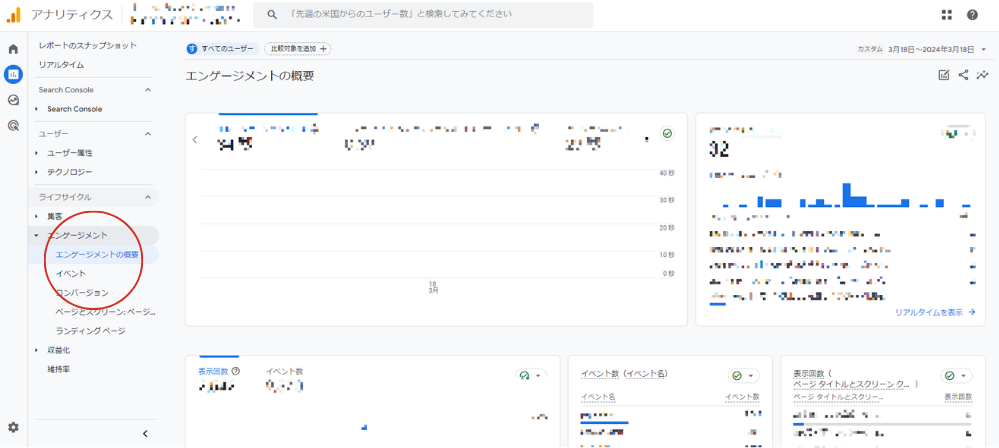
Task: Open status dropdown on イベント数（イベント名）card
Action: pos(744,375)
